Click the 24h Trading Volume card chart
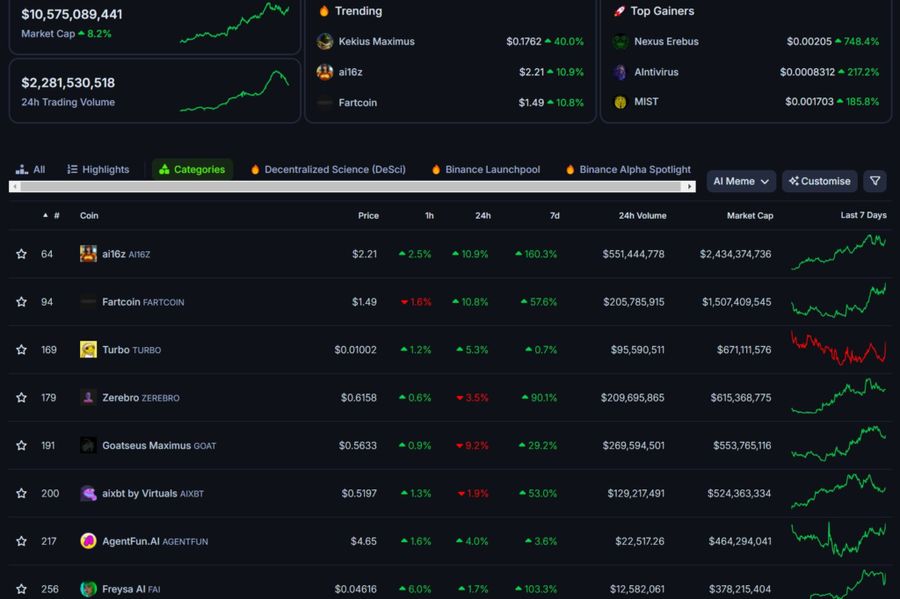Viewport: 900px width, 599px height. point(234,91)
